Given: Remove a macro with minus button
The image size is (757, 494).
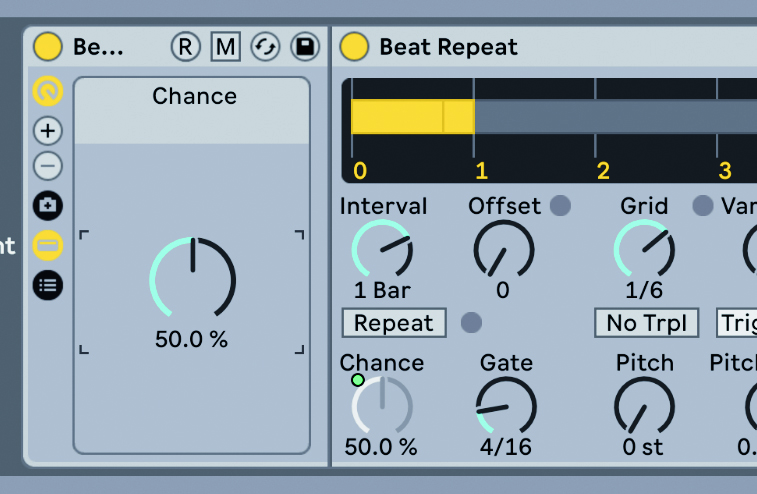Looking at the screenshot, I should [47, 166].
